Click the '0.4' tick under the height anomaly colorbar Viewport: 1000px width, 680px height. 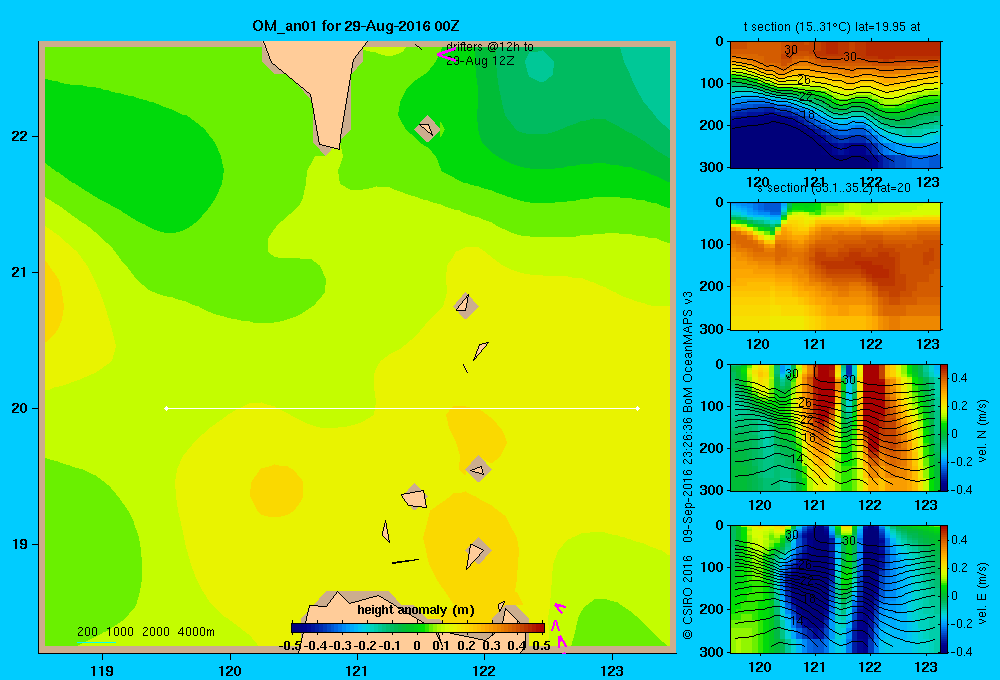tap(517, 646)
